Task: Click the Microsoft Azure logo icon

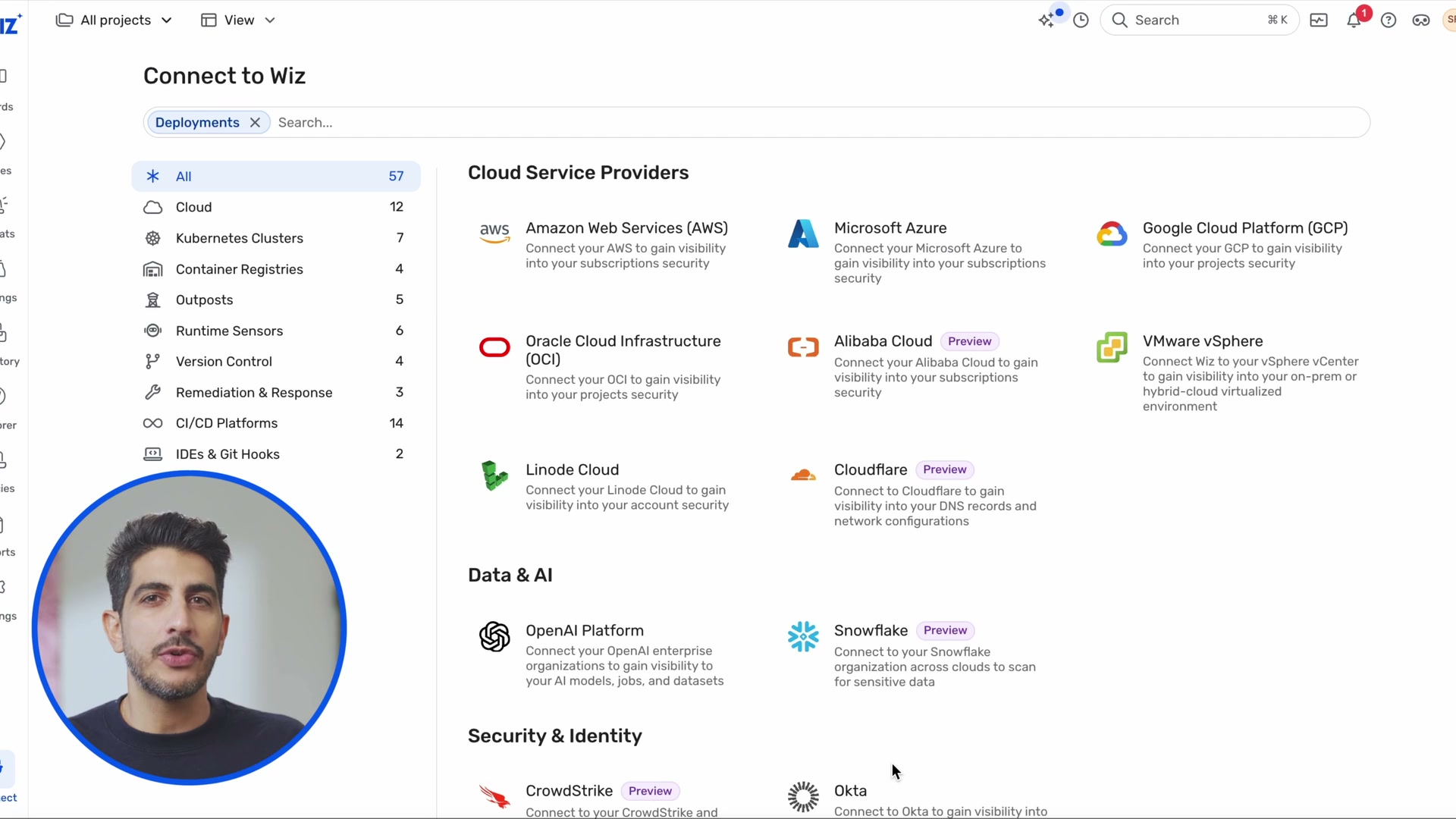Action: point(803,234)
